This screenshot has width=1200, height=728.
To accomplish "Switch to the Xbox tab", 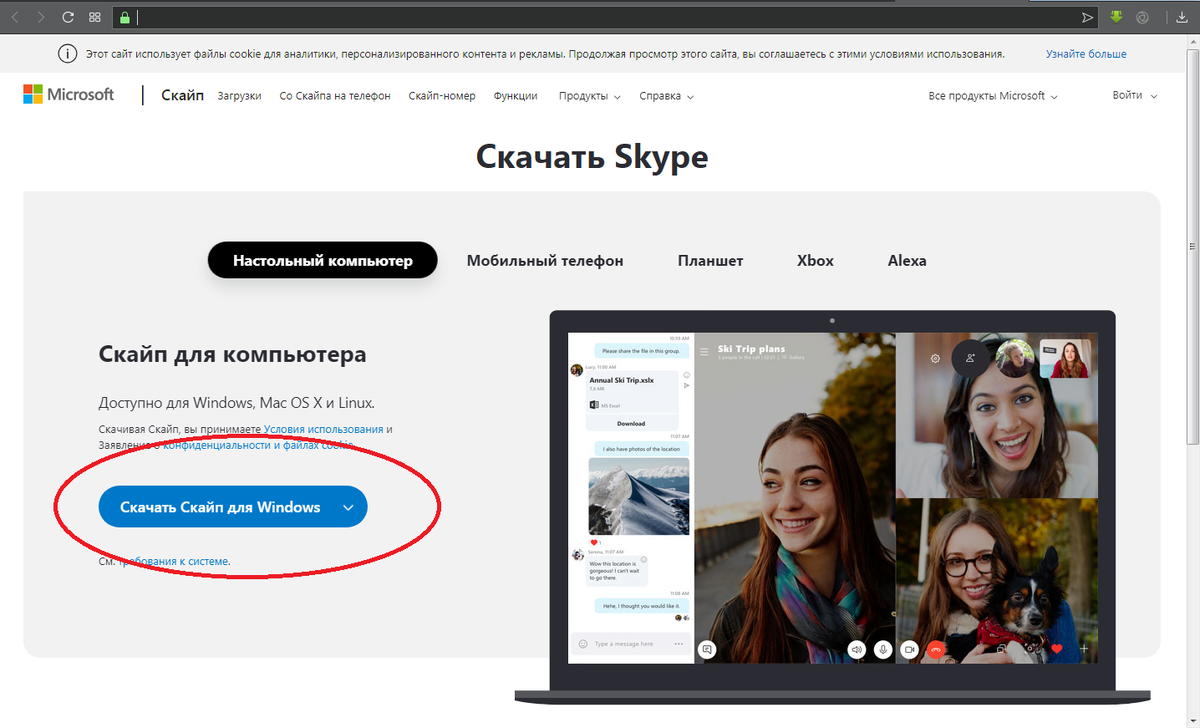I will pos(815,260).
